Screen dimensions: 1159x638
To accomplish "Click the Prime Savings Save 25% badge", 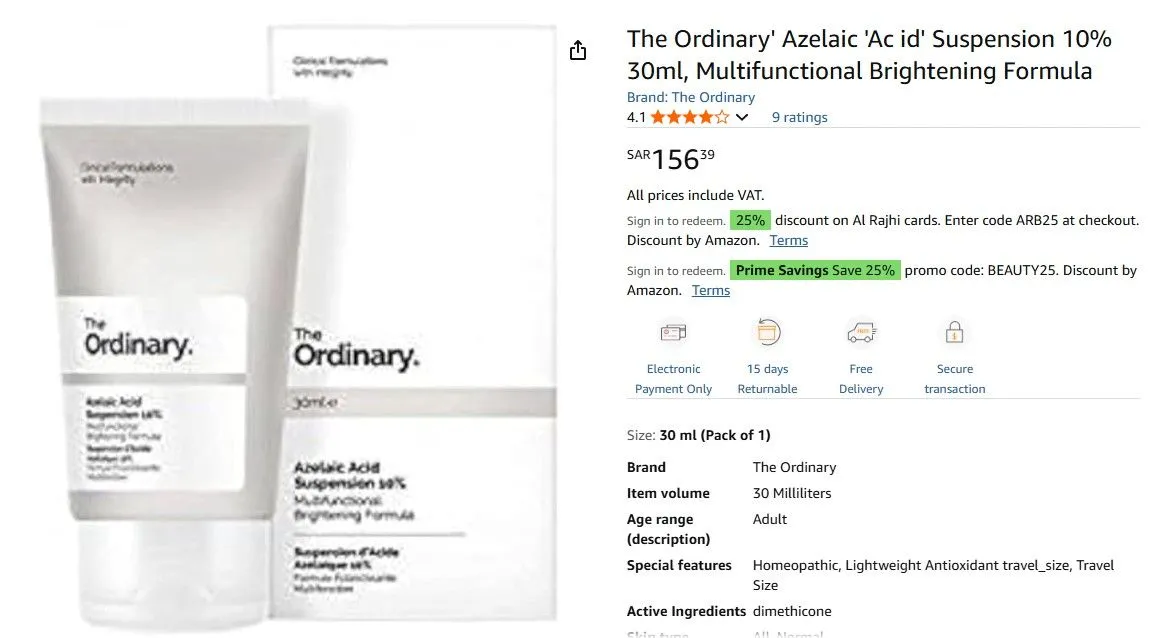I will (817, 270).
